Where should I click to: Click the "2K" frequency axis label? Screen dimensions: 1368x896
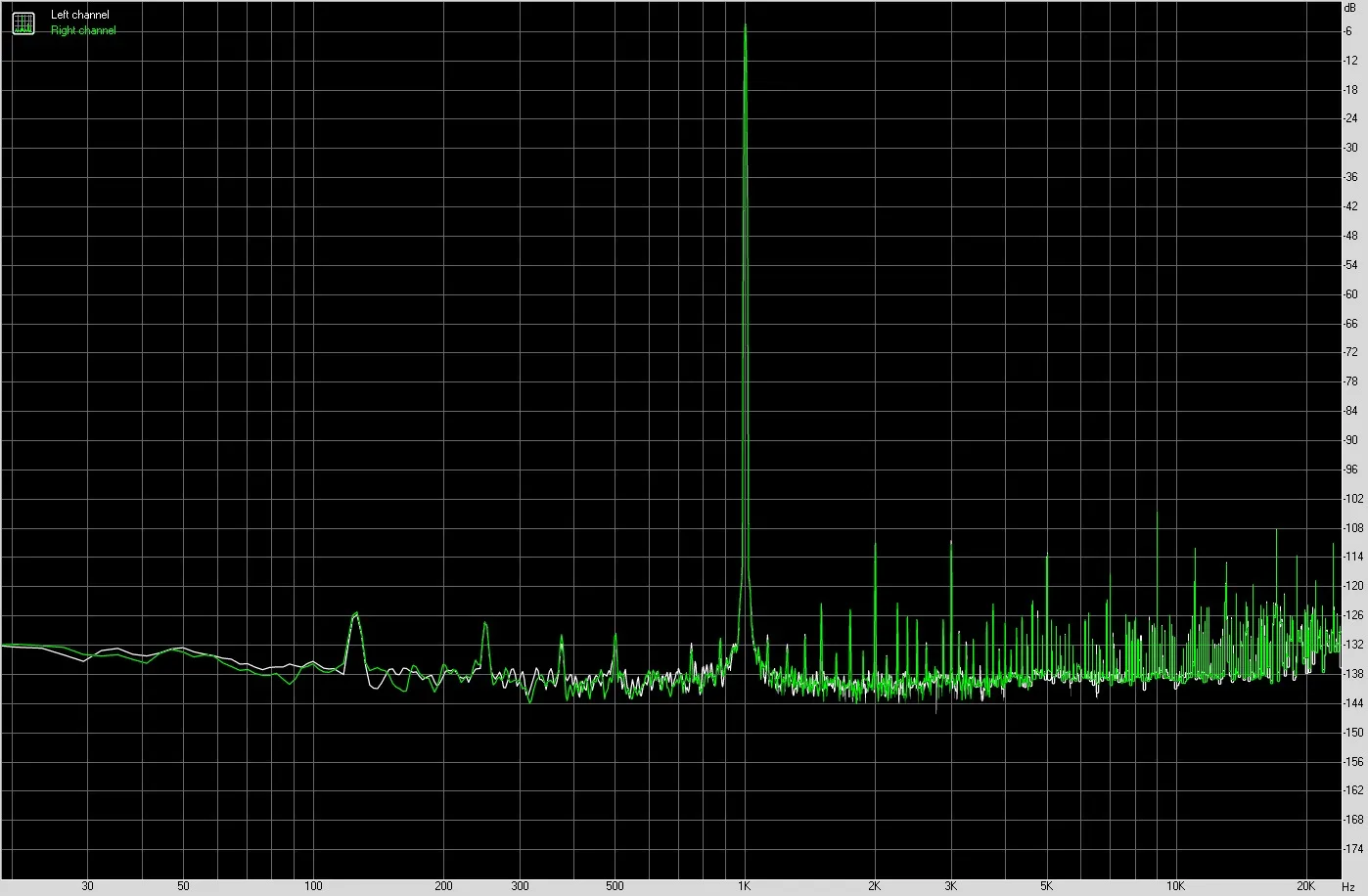pyautogui.click(x=875, y=886)
